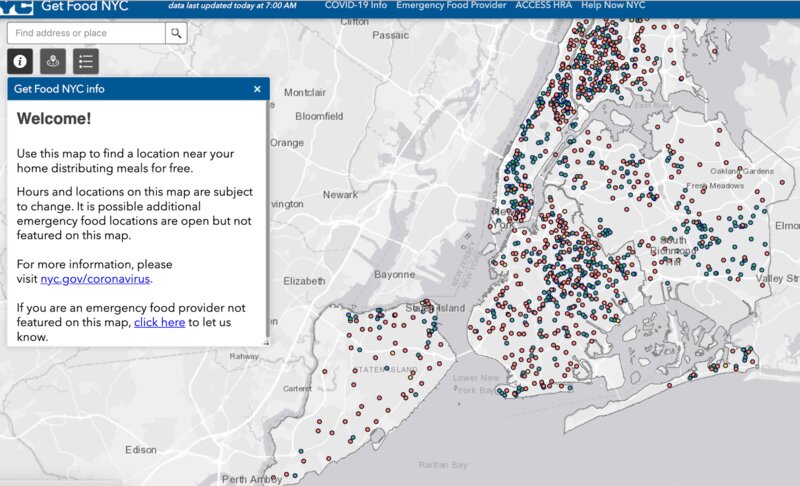Viewport: 800px width, 486px height.
Task: Open the info panel button
Action: tap(20, 61)
